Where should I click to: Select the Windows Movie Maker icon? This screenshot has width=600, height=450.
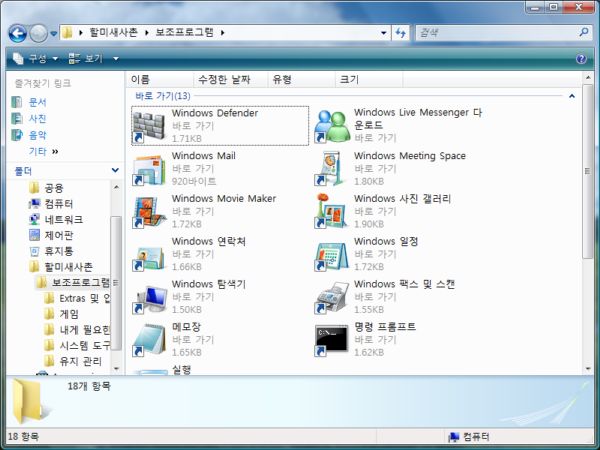click(x=149, y=212)
